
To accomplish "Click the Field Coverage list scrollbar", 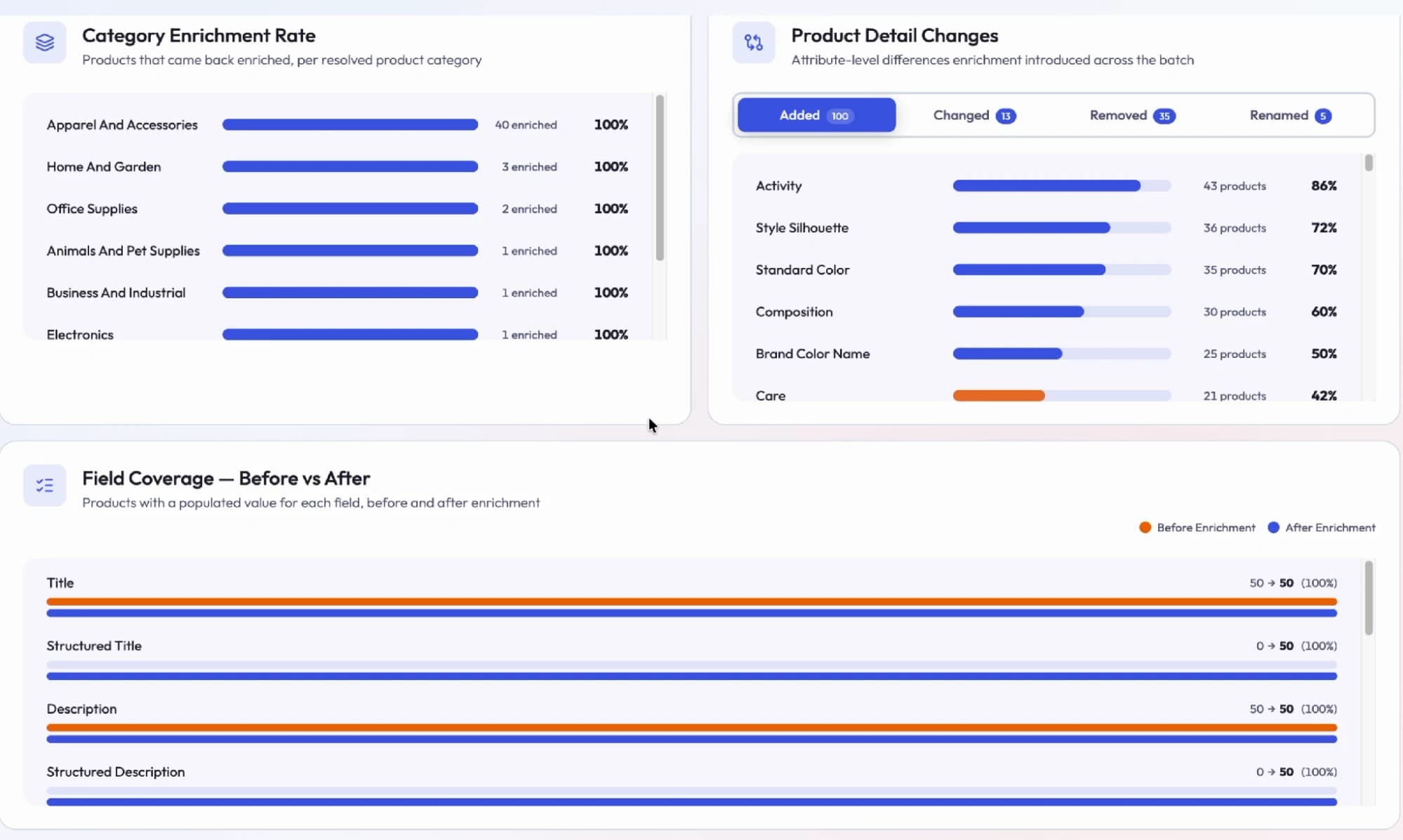I will [x=1369, y=598].
